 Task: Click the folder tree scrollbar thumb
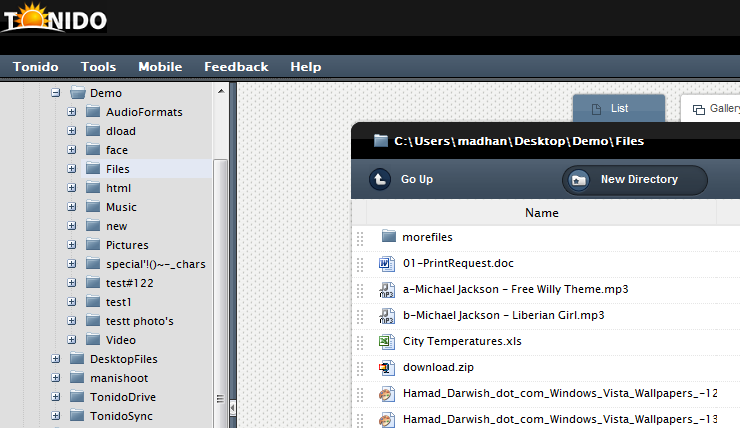pos(220,293)
